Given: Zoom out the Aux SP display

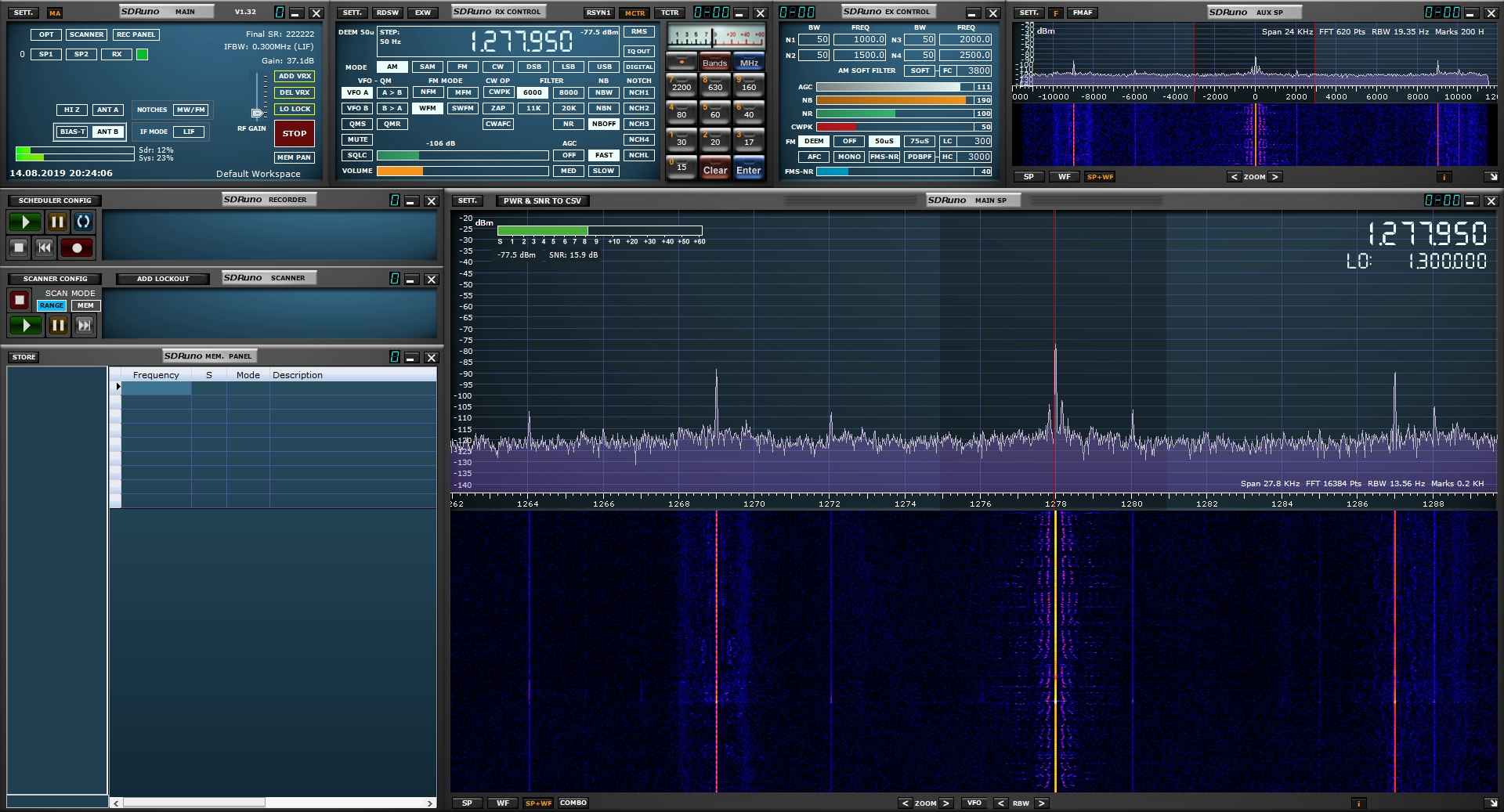Looking at the screenshot, I should (x=1234, y=177).
